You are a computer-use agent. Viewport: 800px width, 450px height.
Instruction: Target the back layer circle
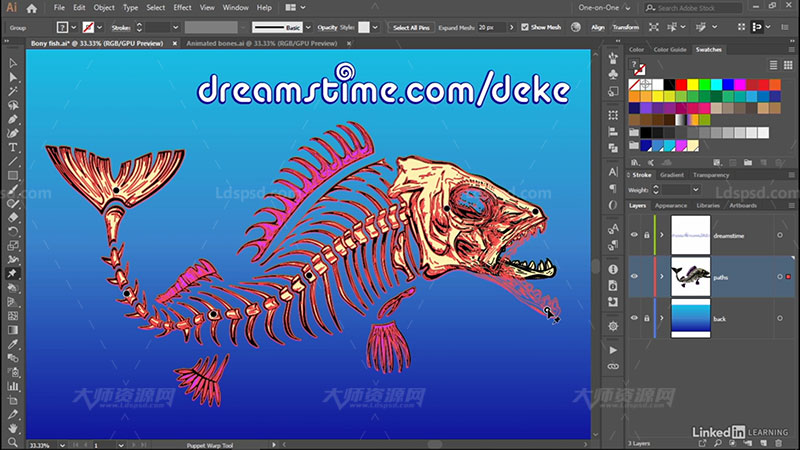click(x=780, y=318)
